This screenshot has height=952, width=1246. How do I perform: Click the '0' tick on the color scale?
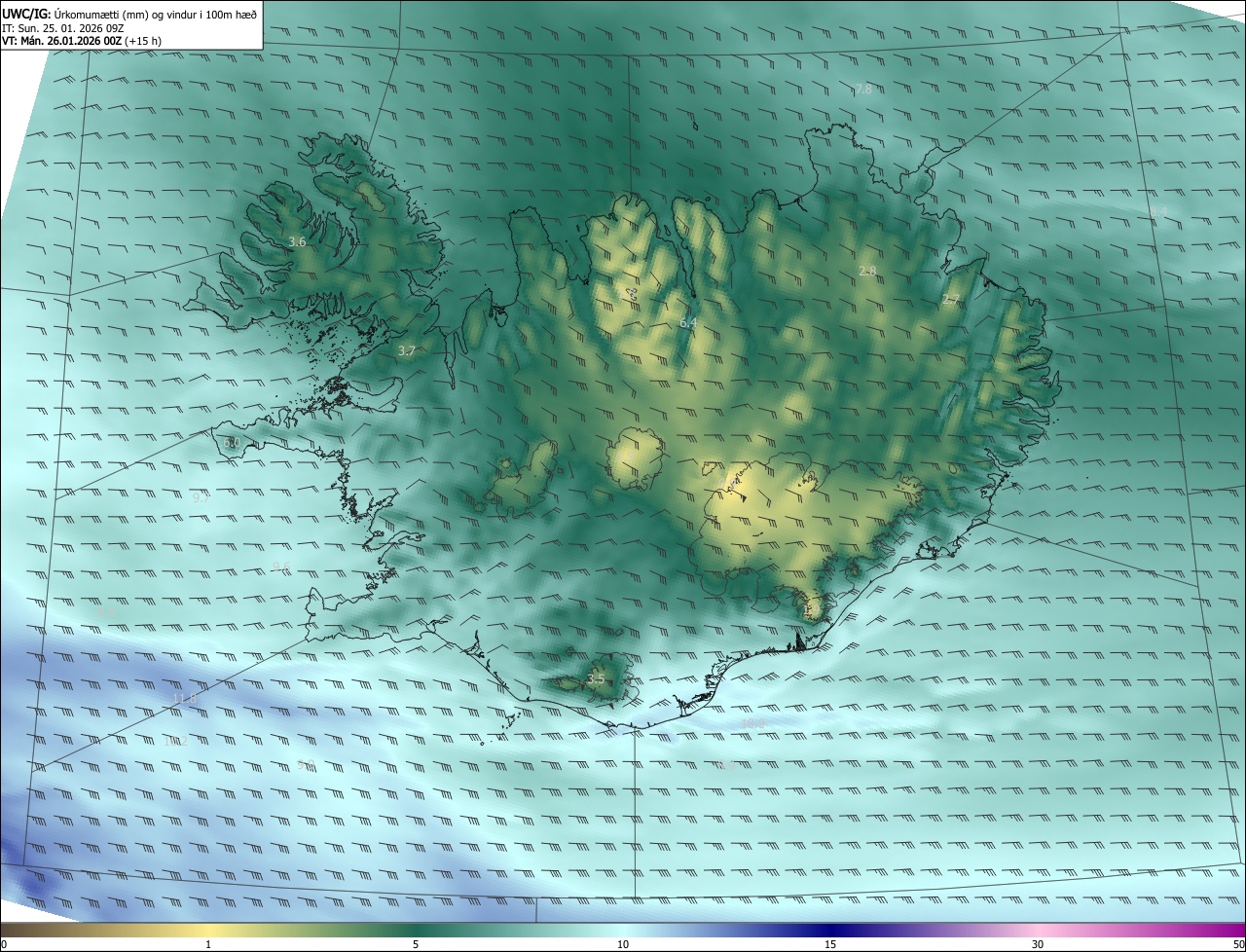pyautogui.click(x=4, y=944)
